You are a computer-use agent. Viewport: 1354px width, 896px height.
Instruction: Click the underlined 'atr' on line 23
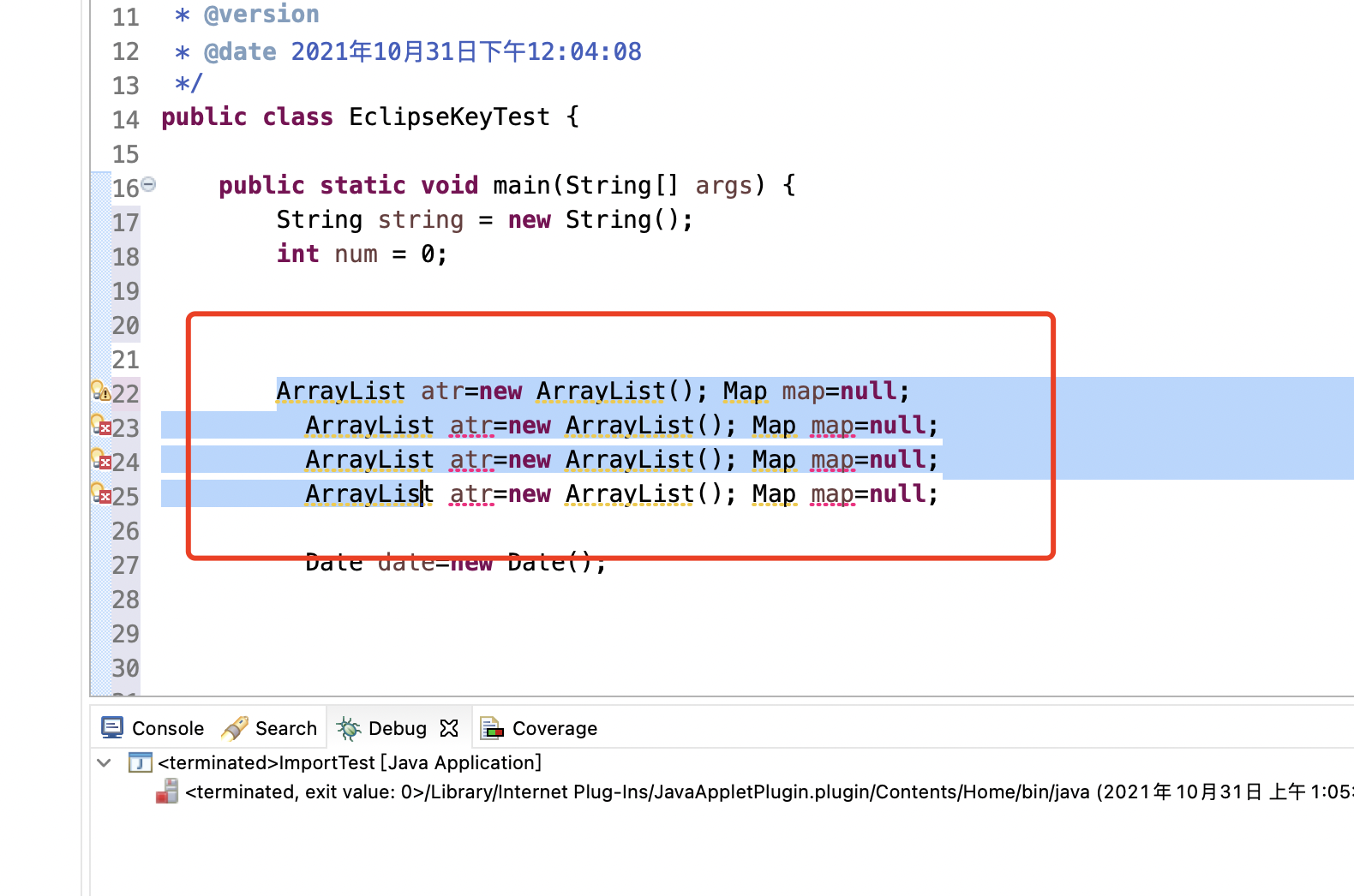[471, 426]
